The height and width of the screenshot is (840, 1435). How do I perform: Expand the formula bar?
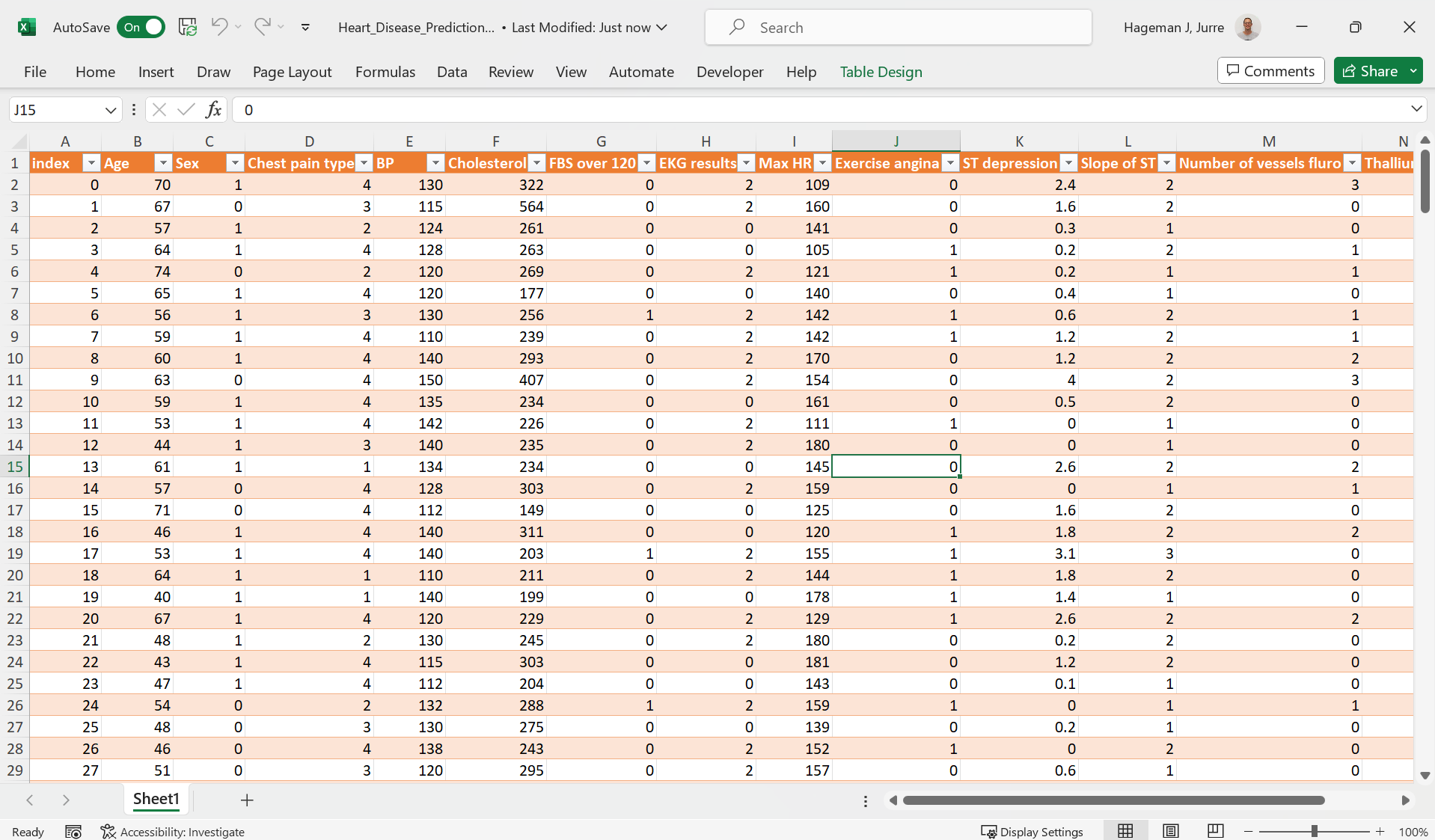[1416, 109]
